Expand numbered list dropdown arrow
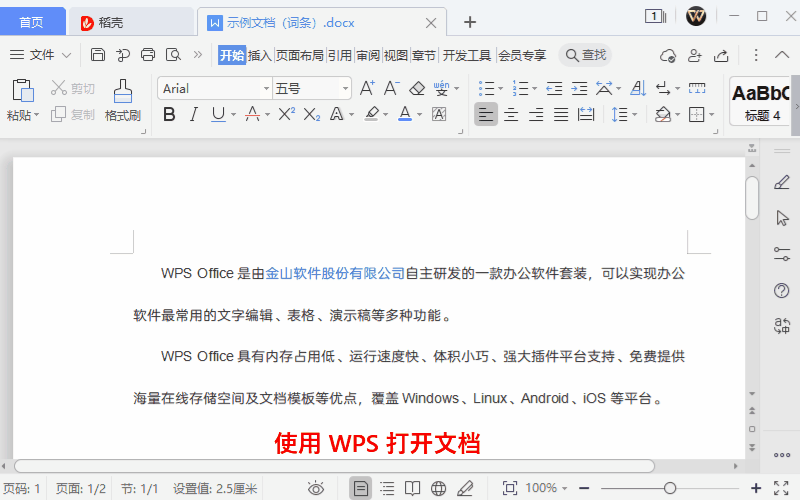 (534, 89)
